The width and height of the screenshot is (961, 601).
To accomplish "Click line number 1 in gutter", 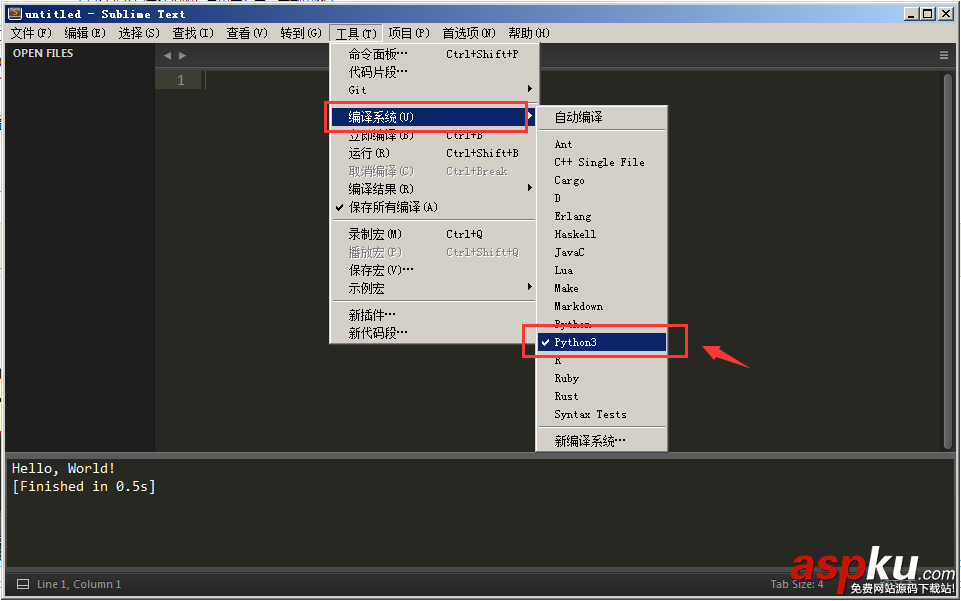I will [x=180, y=80].
